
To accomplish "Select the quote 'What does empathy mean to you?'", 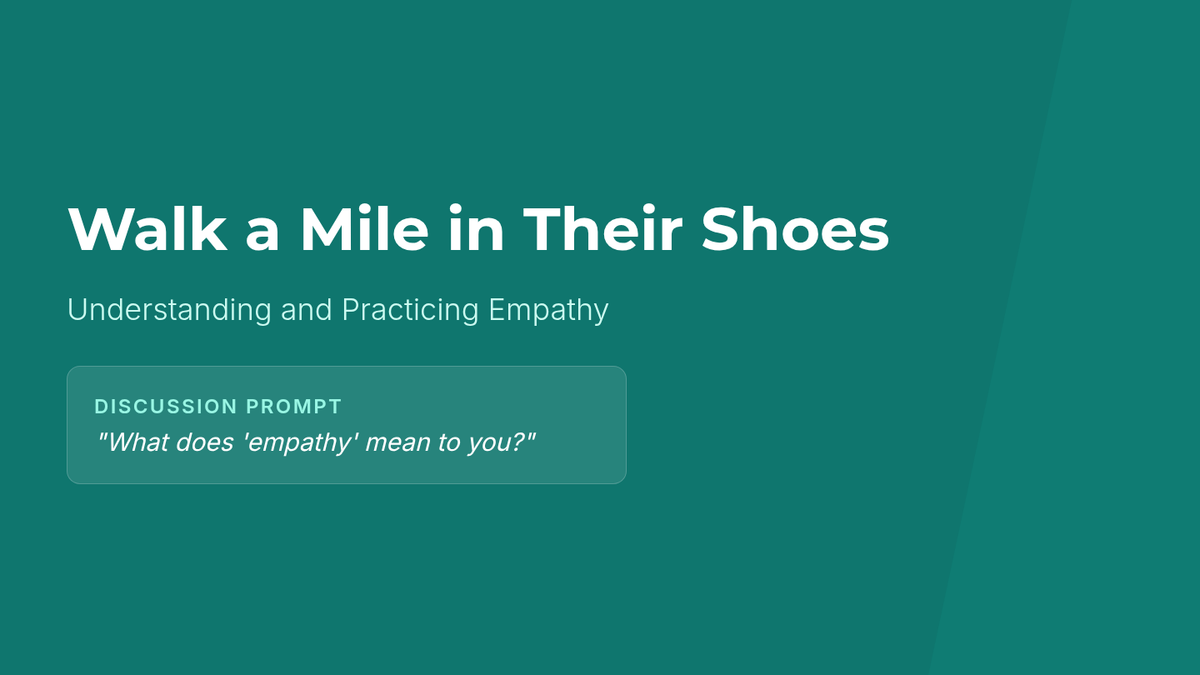I will [316, 442].
